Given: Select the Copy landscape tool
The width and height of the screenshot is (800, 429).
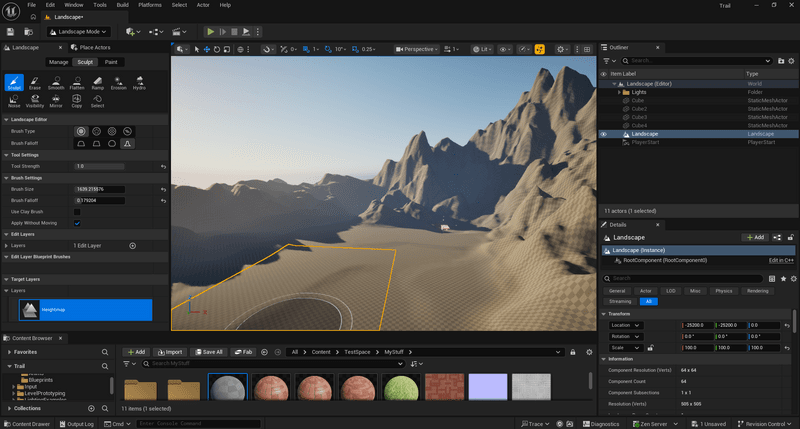Looking at the screenshot, I should 77,101.
